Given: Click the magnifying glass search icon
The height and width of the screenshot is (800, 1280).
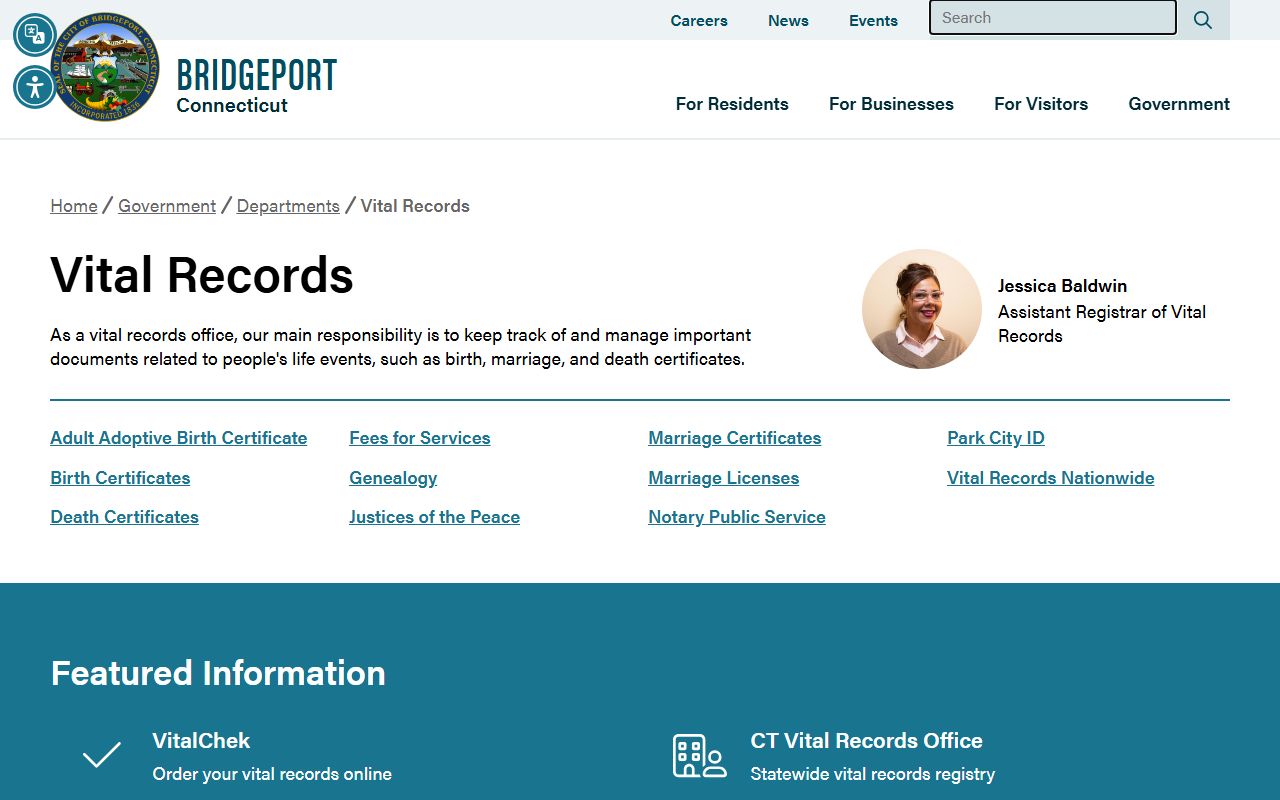Looking at the screenshot, I should (x=1203, y=20).
